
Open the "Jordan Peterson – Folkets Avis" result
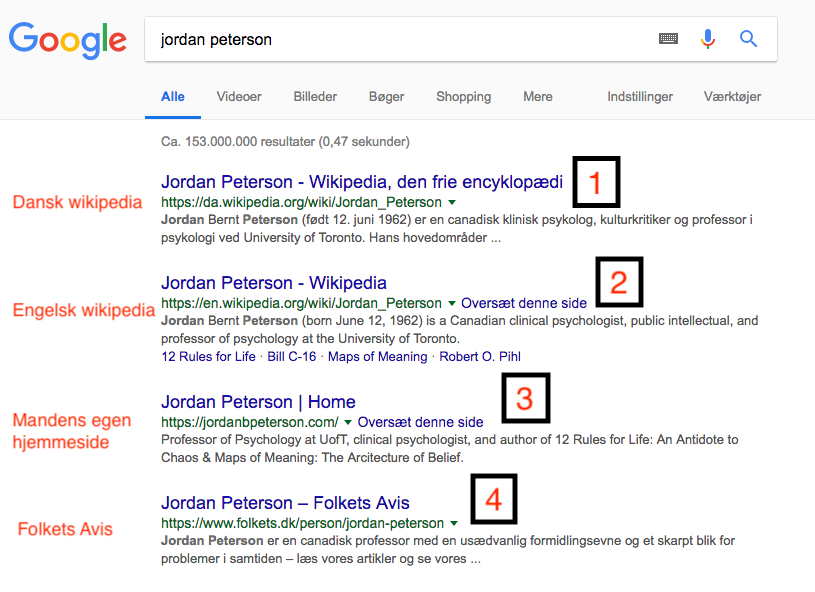(285, 503)
